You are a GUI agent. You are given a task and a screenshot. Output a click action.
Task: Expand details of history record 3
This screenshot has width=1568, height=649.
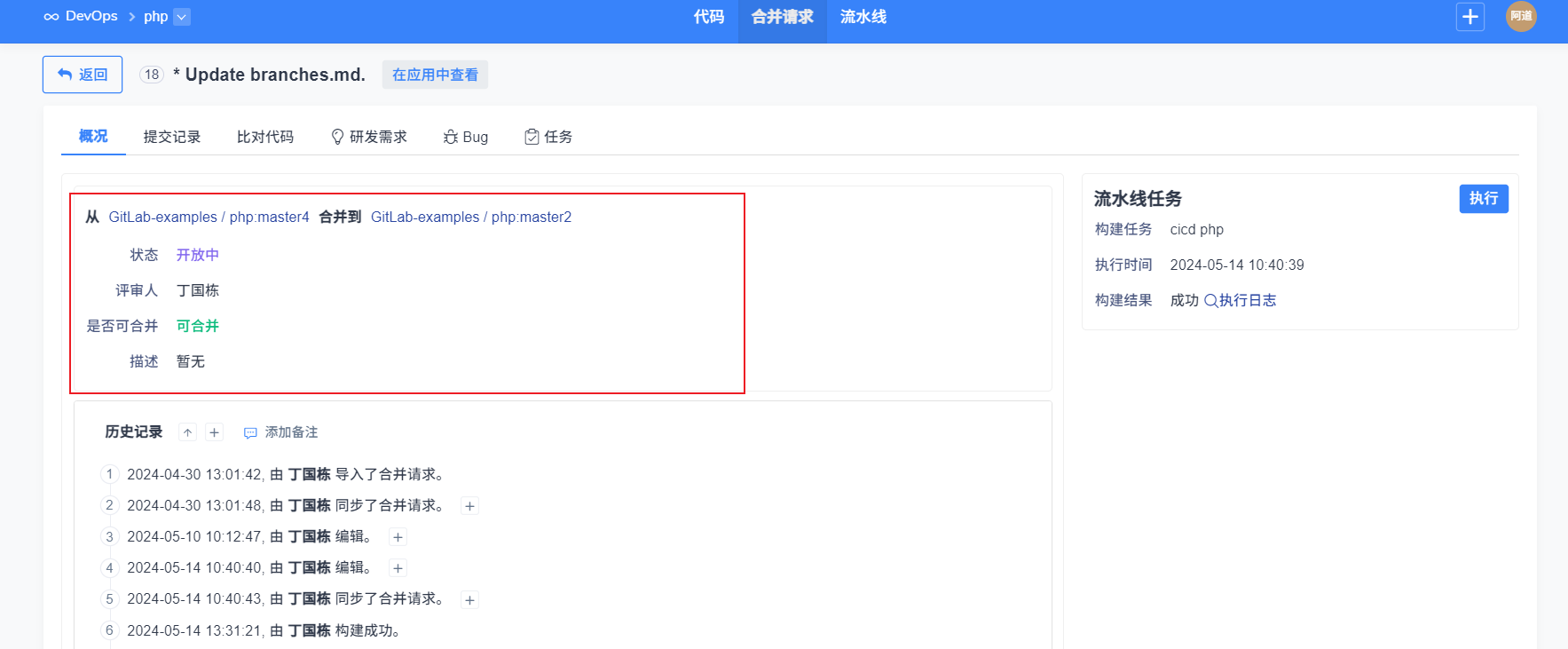click(398, 537)
